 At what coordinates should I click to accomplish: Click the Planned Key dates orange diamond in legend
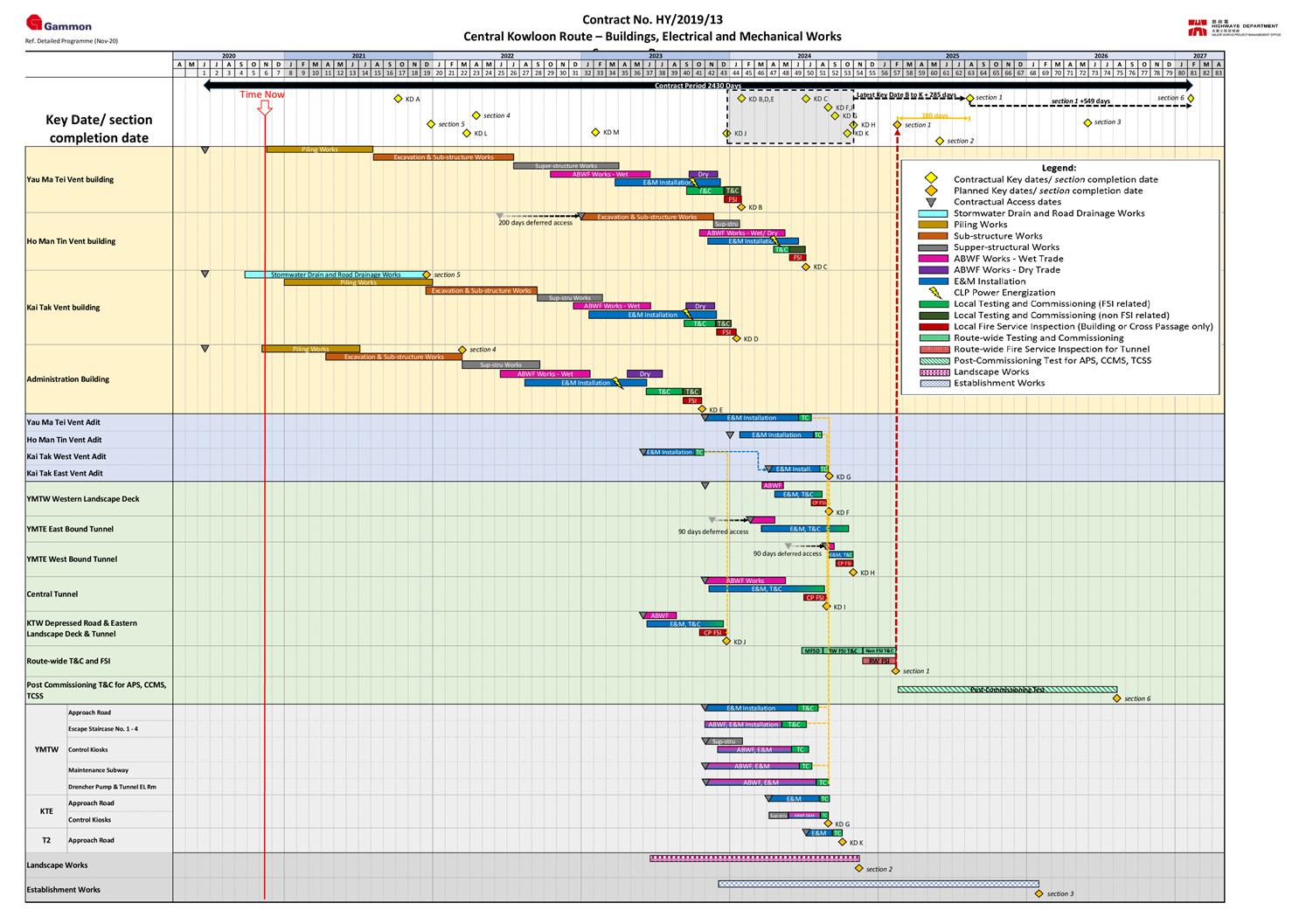tap(932, 191)
